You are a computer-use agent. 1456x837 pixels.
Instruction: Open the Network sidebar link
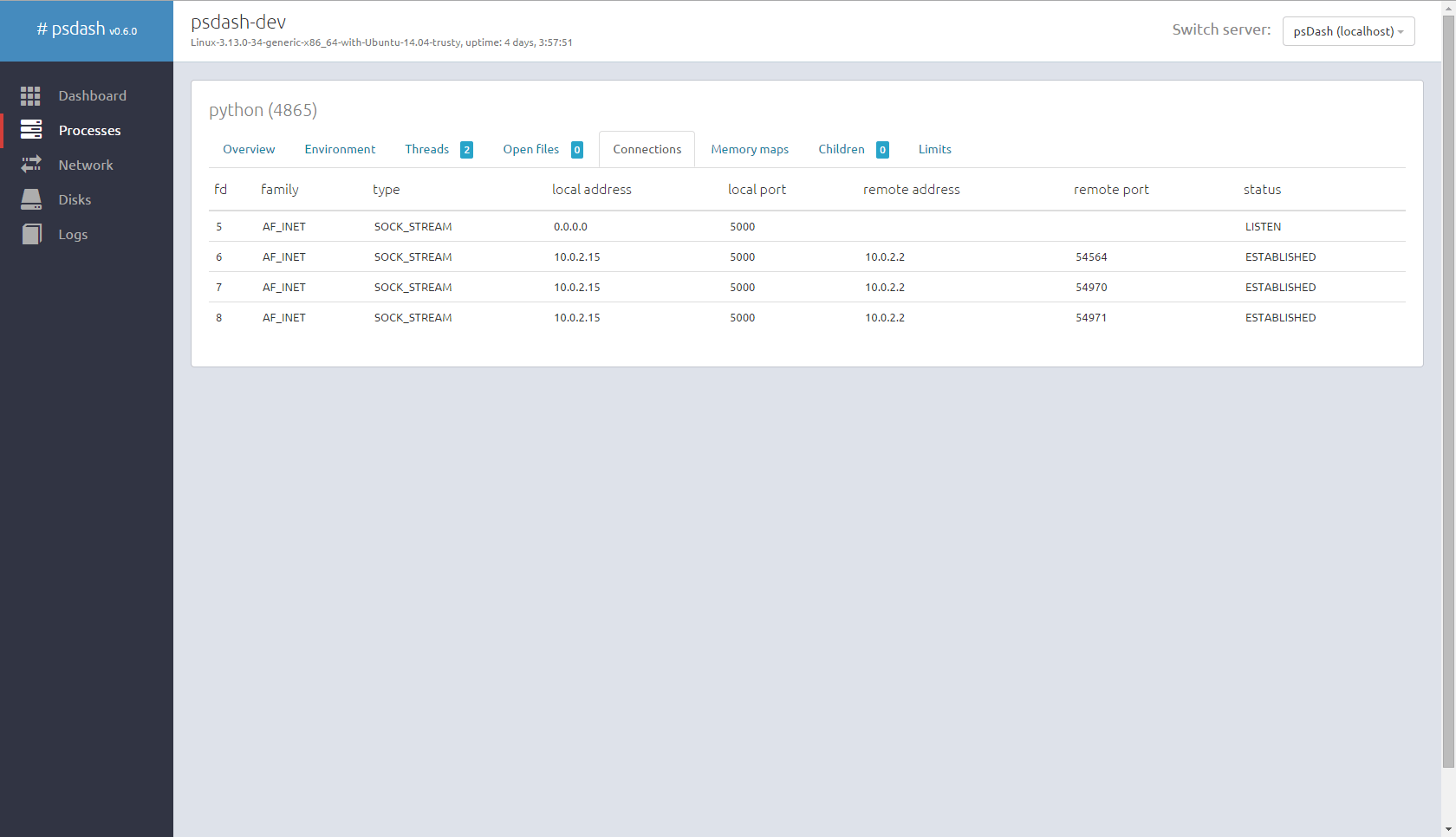point(86,165)
